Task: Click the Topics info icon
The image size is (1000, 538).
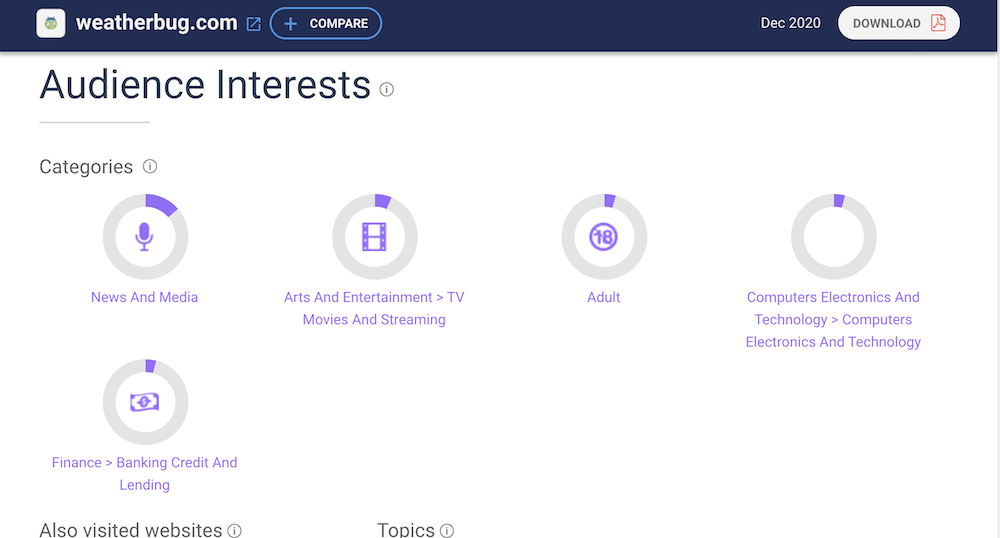Action: point(447,530)
